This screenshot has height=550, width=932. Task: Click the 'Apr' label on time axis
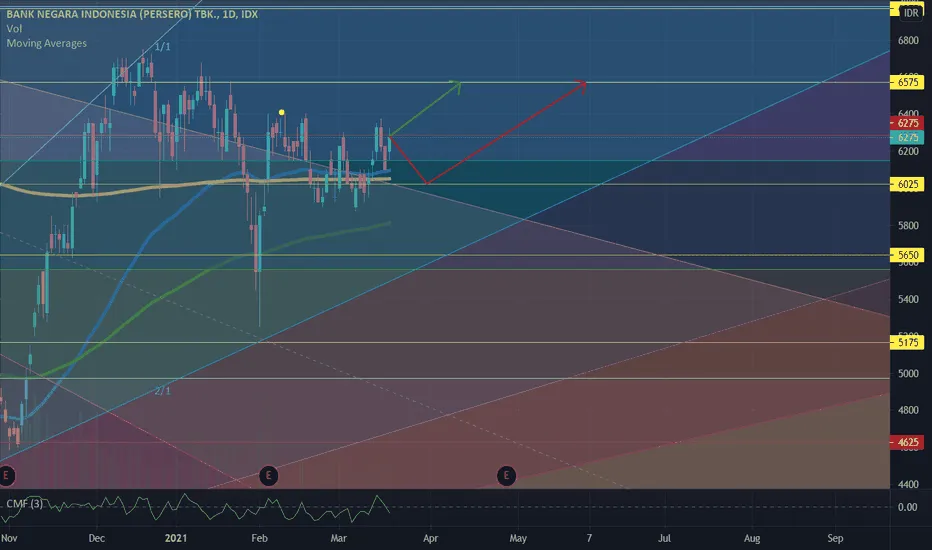tap(430, 537)
